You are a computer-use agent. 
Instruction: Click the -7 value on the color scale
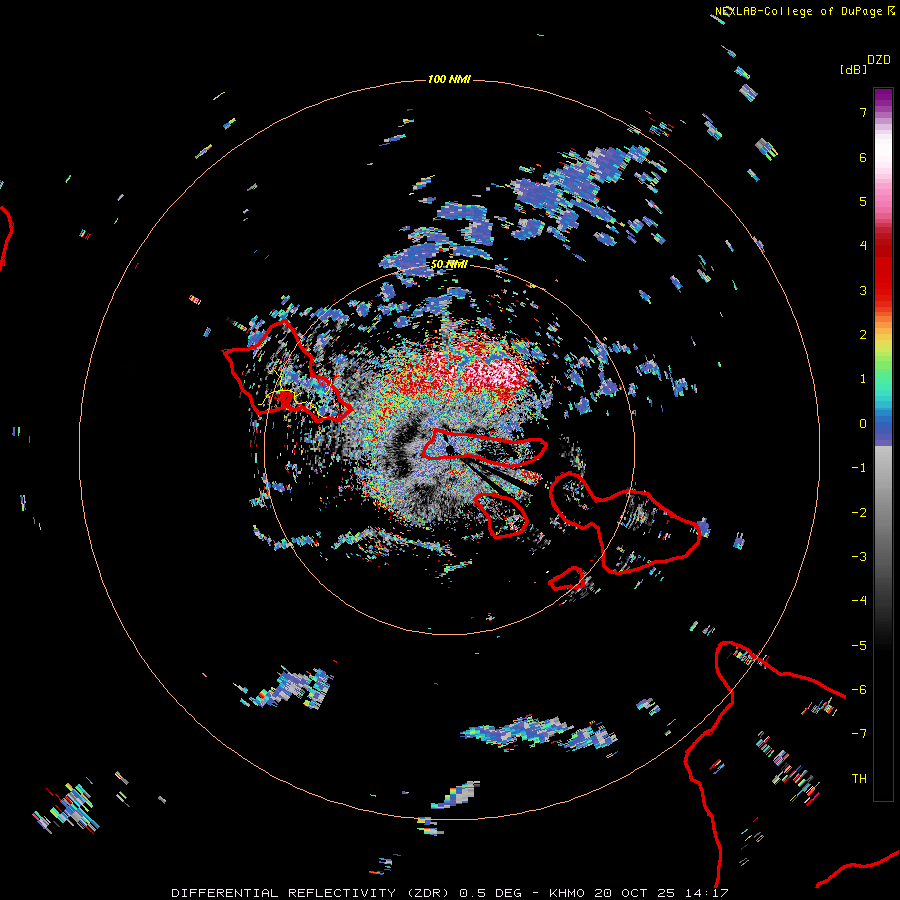(859, 734)
